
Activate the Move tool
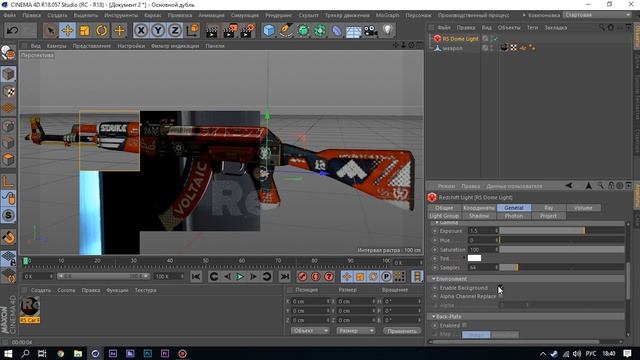pos(68,31)
